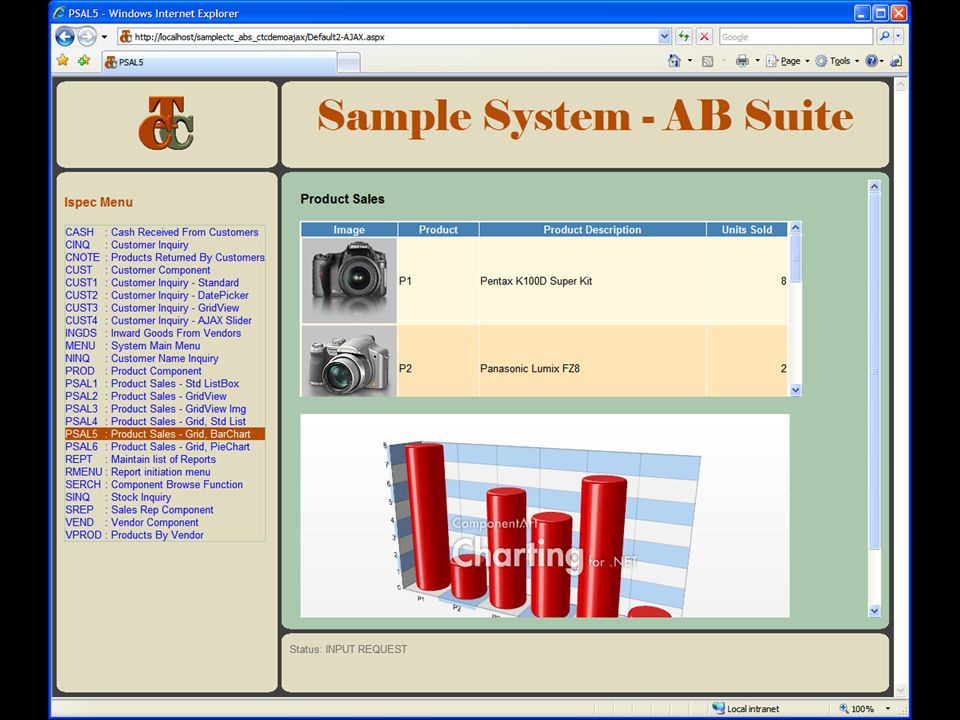The height and width of the screenshot is (720, 960).
Task: Open the Help question mark menu
Action: (874, 61)
